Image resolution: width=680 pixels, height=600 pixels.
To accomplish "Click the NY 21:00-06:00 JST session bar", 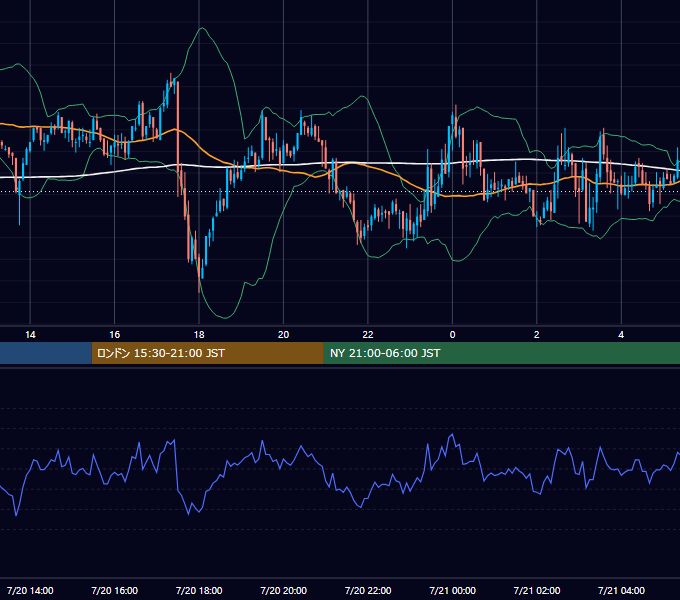I will [502, 353].
